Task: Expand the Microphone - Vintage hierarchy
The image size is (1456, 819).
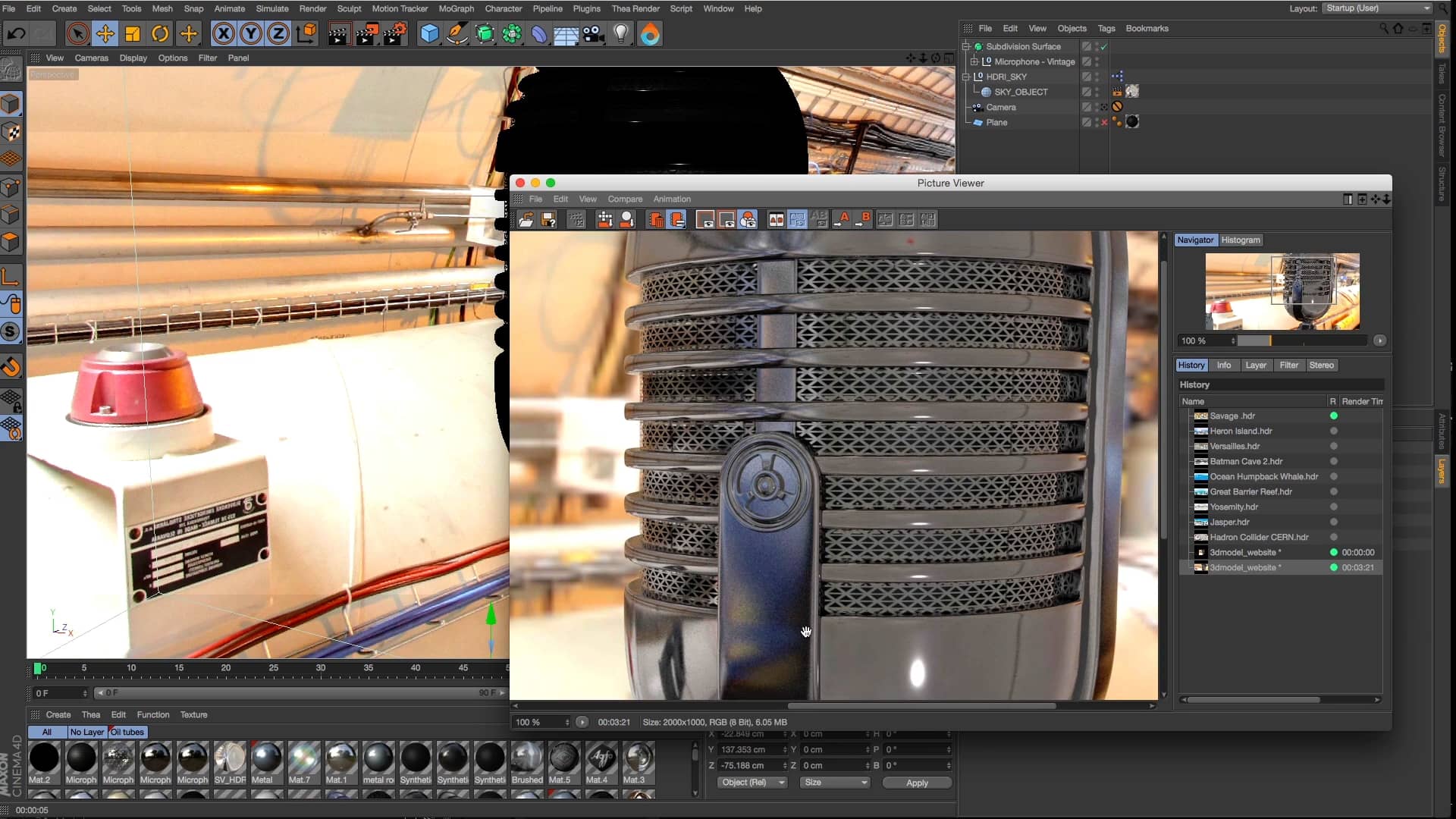Action: 975,61
